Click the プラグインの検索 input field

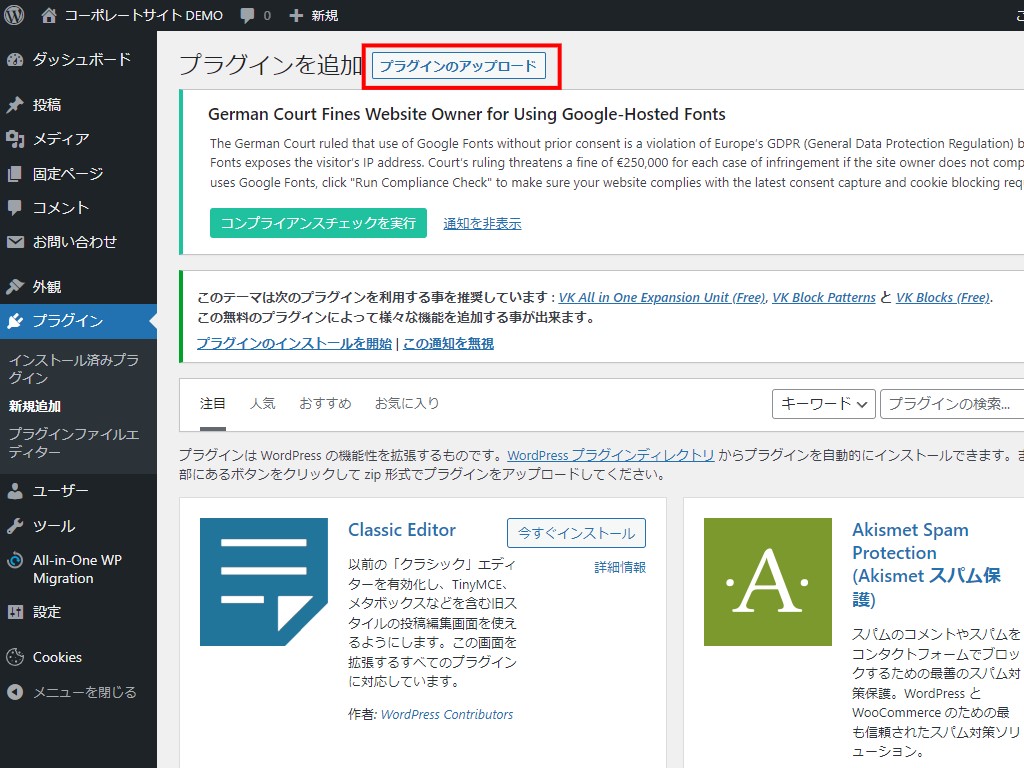(951, 404)
